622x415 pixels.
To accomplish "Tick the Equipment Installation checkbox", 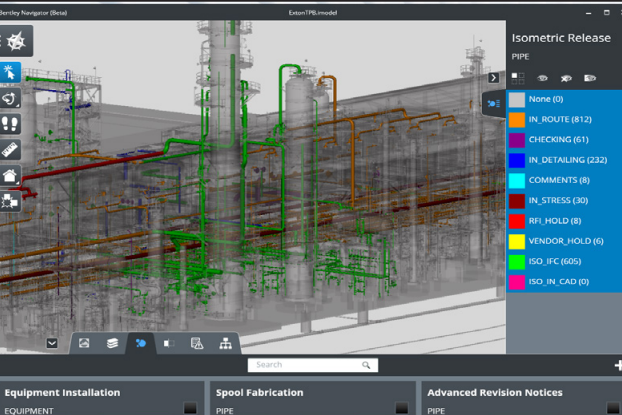I will tap(189, 407).
